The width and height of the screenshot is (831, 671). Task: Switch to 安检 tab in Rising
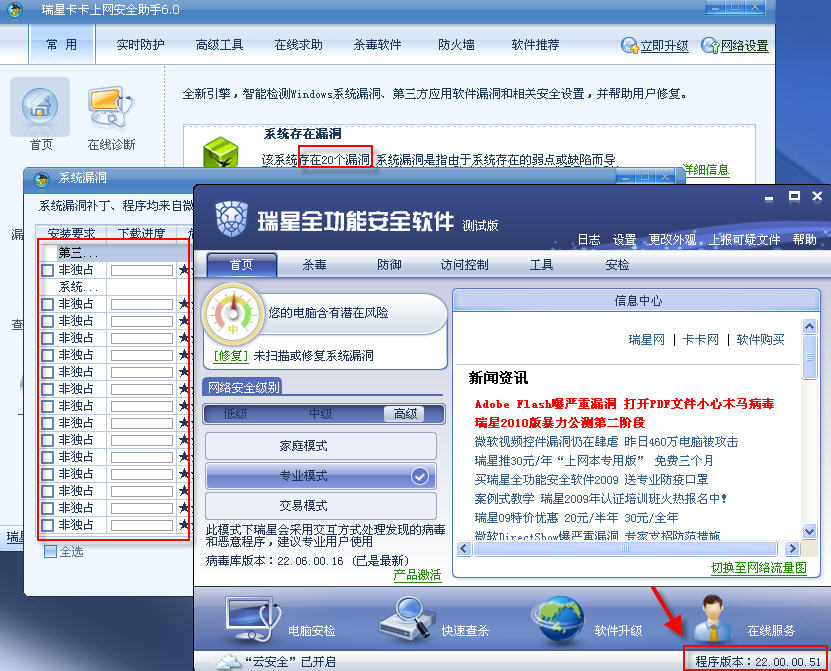(x=617, y=264)
